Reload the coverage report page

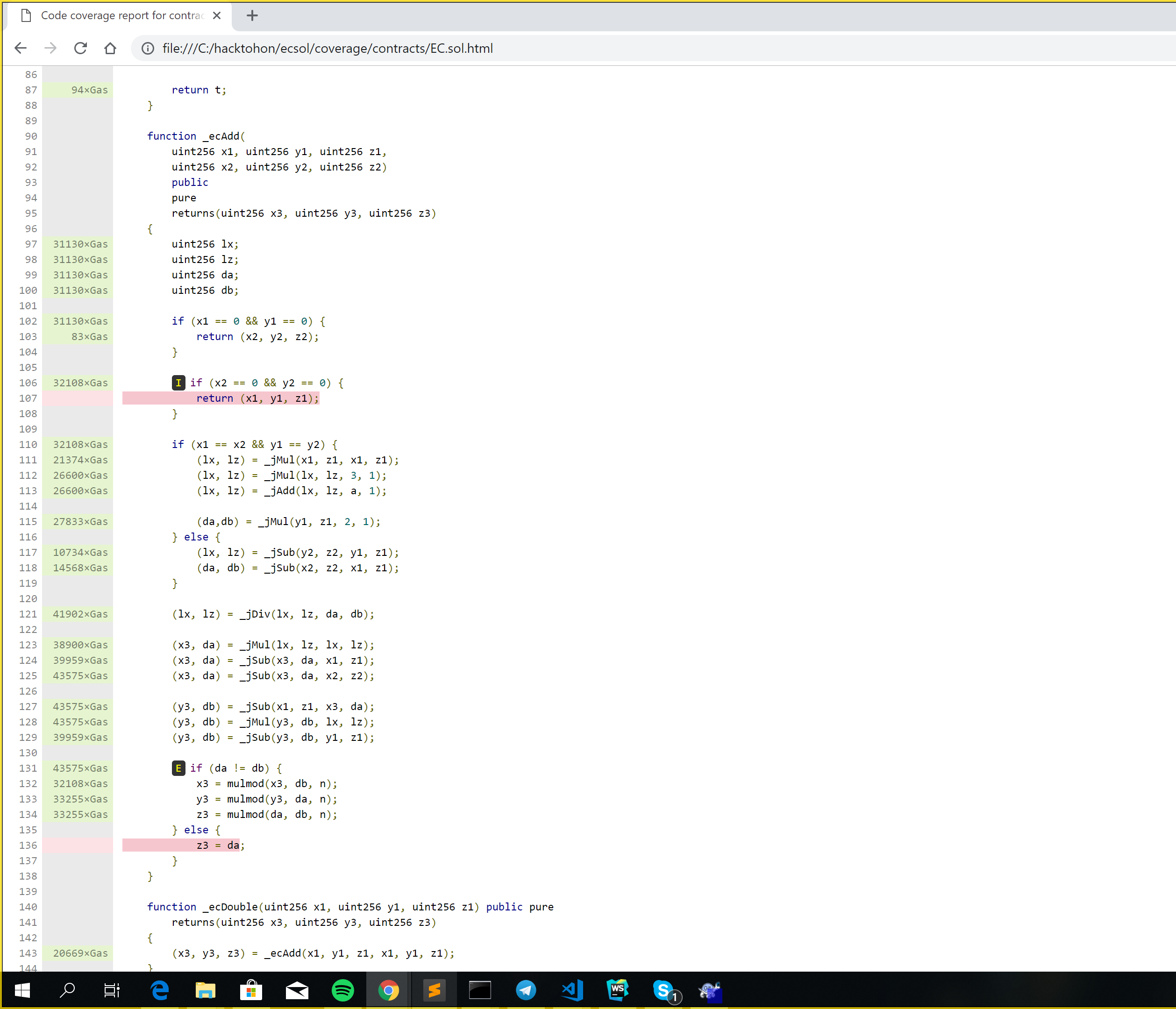80,48
